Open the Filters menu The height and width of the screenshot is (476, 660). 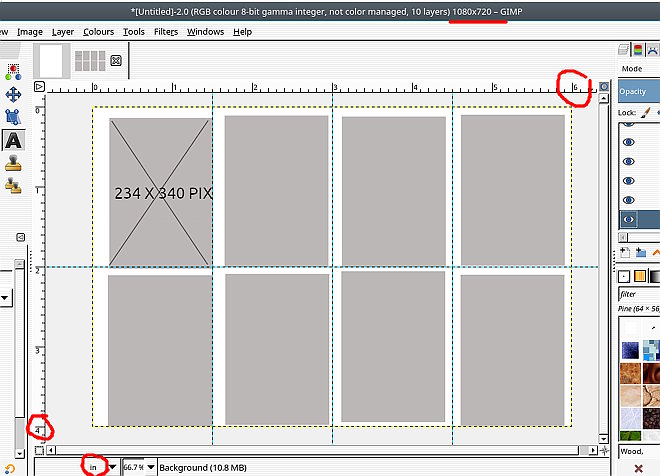(166, 32)
